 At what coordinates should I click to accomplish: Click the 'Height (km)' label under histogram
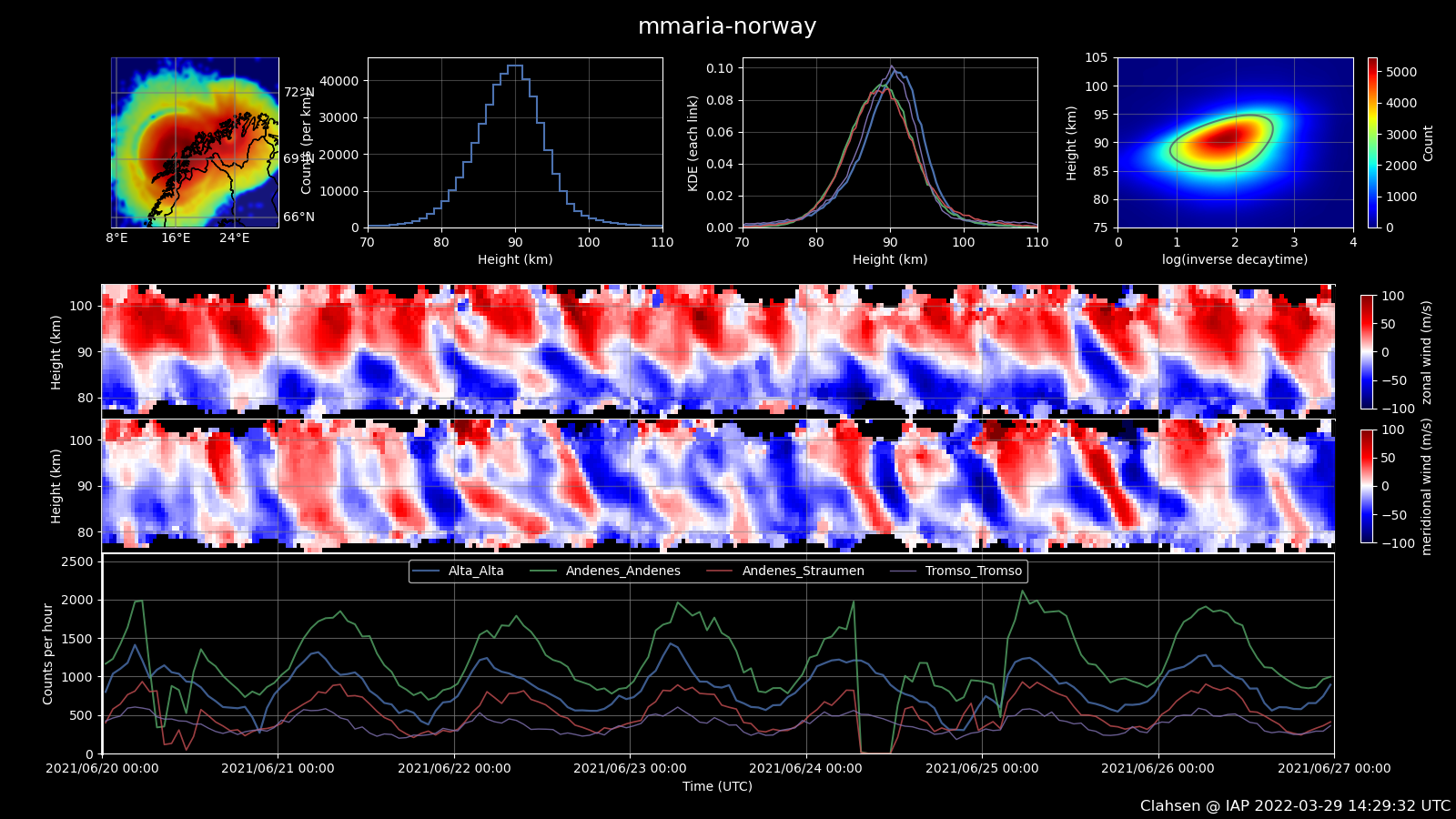[515, 259]
